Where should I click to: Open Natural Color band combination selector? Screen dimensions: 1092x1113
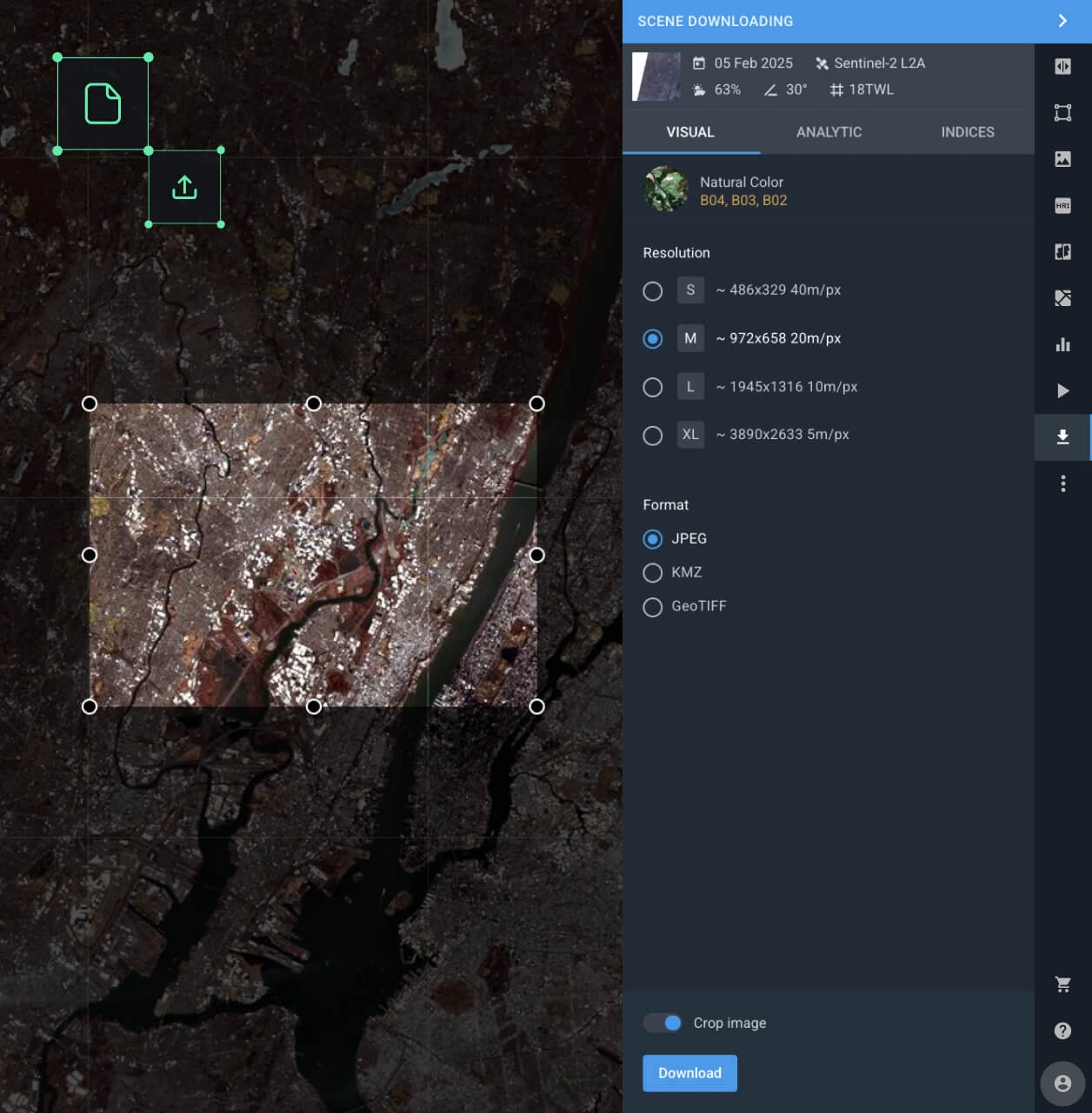[x=743, y=190]
